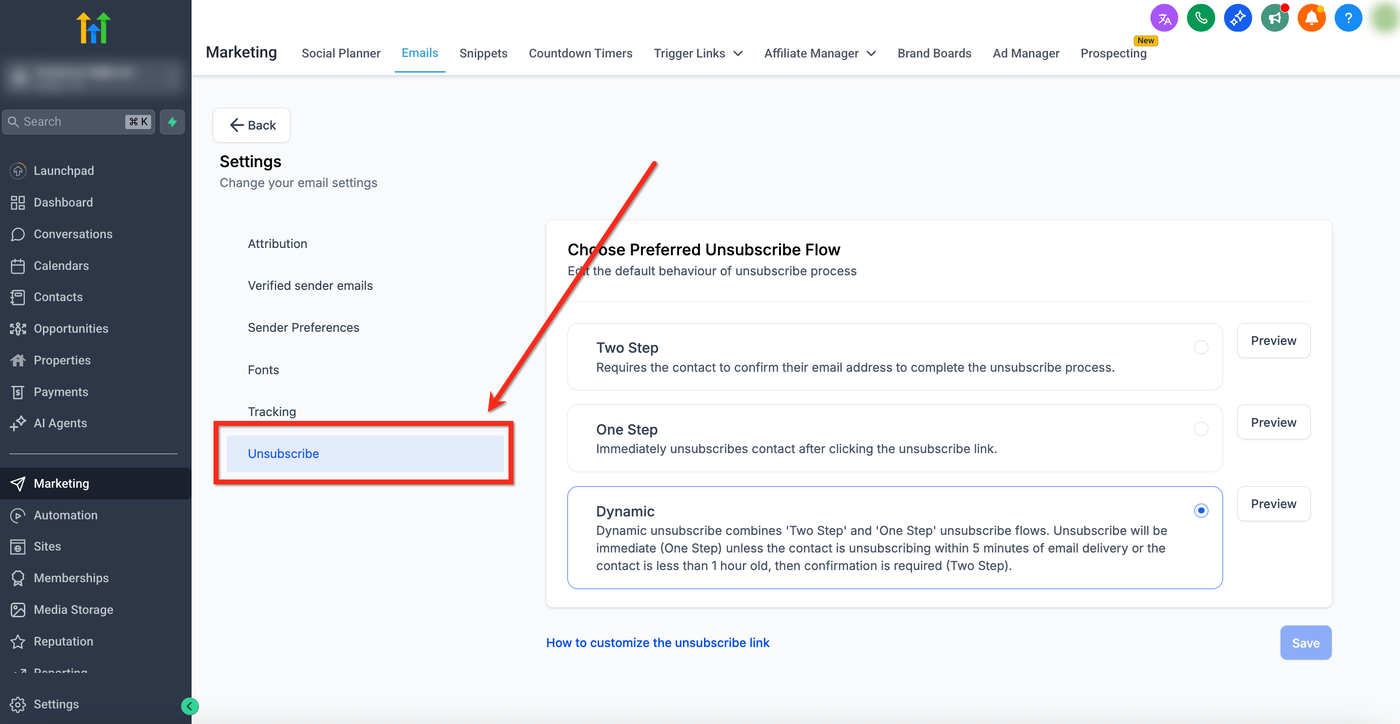
Task: Click the Opportunities icon in sidebar
Action: coord(18,329)
